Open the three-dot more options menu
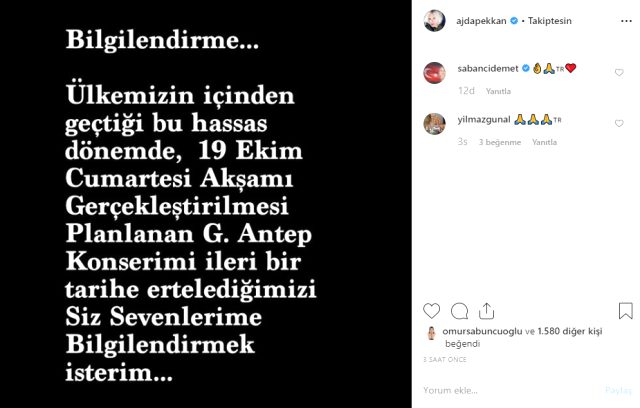This screenshot has width=640, height=408. 626,21
